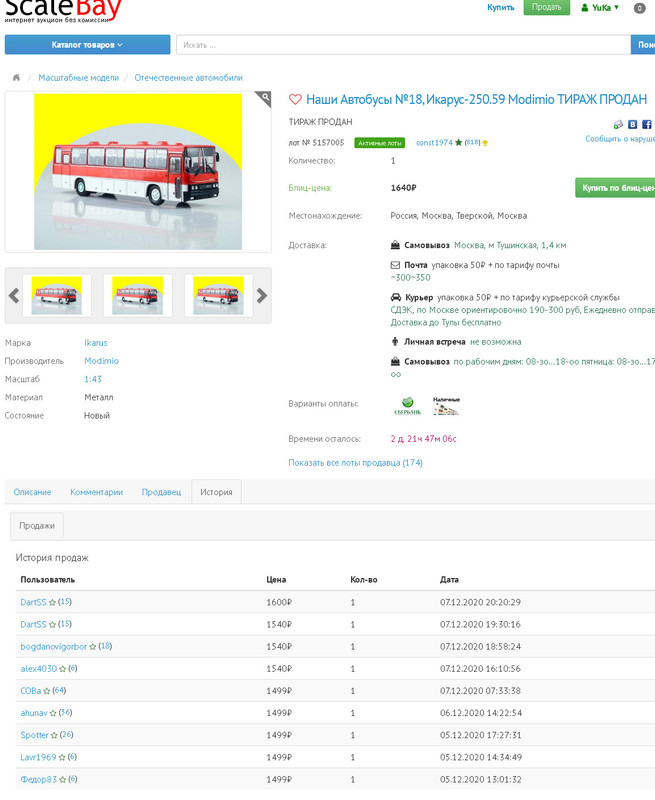This screenshot has height=800, width=655.
Task: Add lot to favorites with heart icon
Action: tap(295, 99)
